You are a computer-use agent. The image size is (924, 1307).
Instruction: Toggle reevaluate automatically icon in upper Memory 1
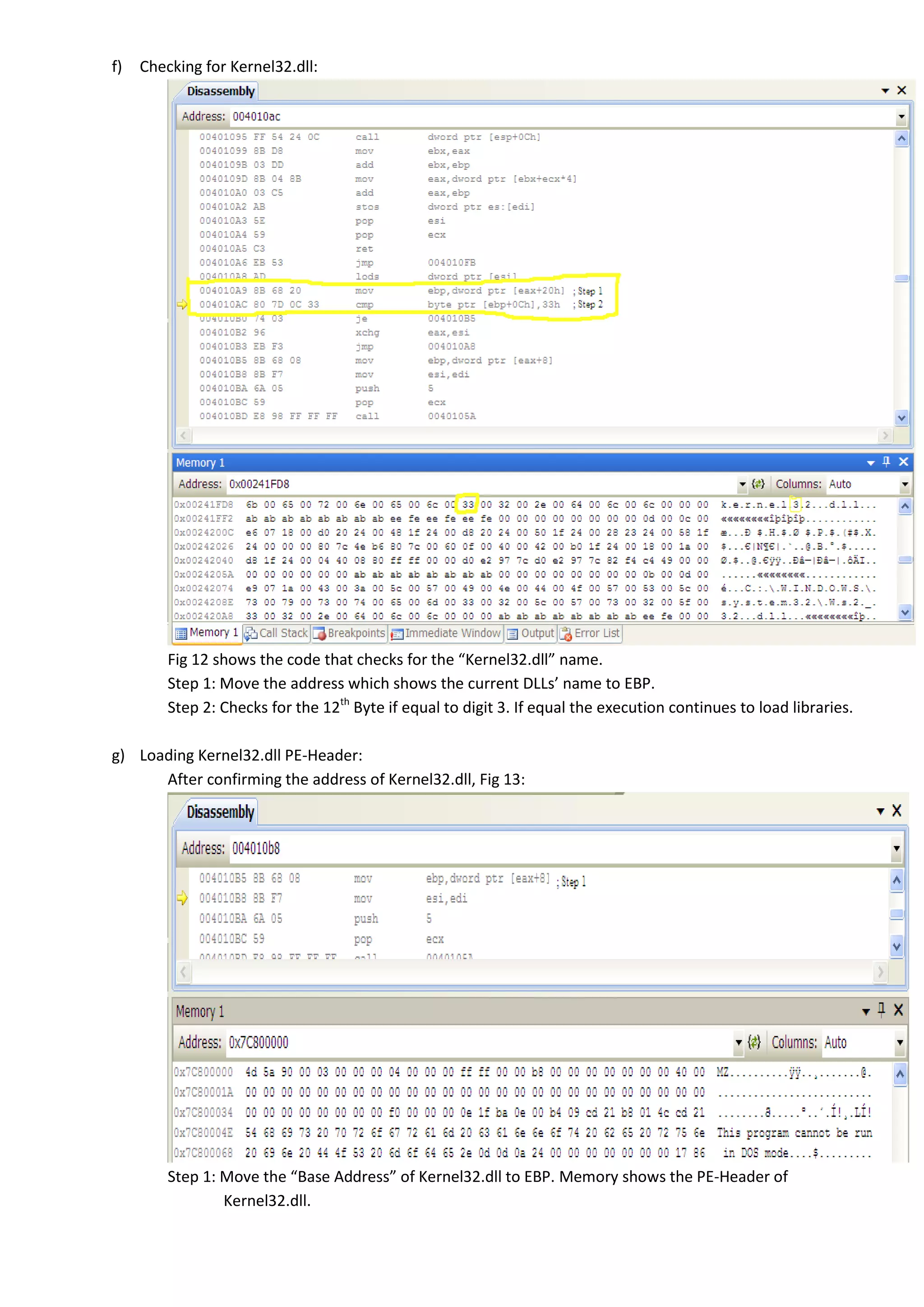tap(758, 484)
